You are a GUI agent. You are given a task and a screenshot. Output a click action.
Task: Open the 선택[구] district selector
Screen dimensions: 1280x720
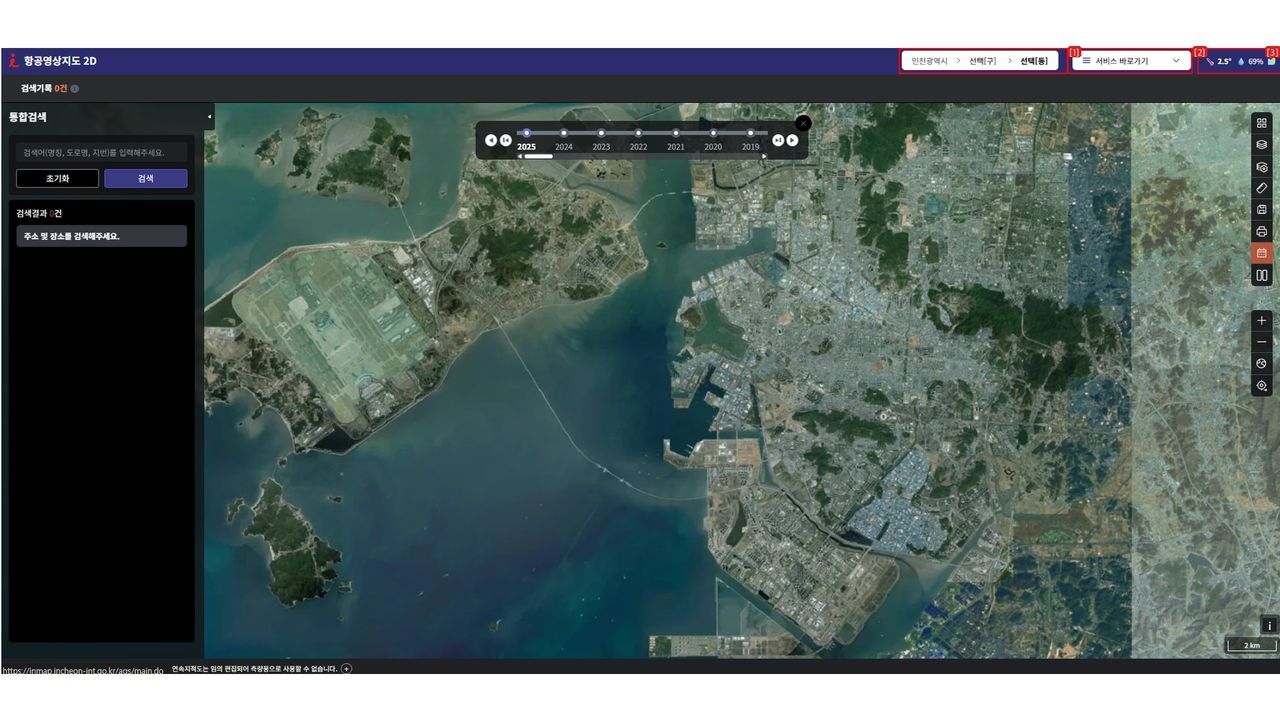(x=982, y=61)
